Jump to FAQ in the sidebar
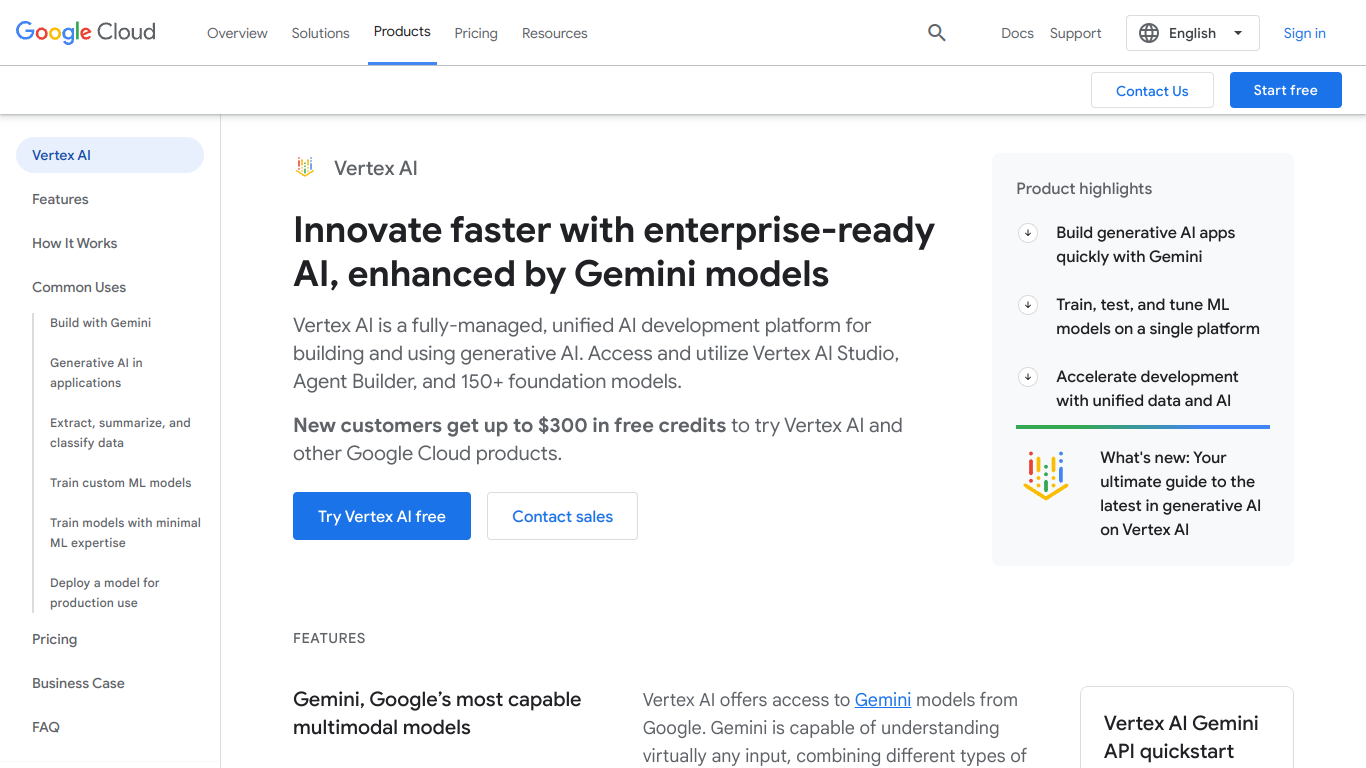The height and width of the screenshot is (768, 1366). (x=46, y=727)
